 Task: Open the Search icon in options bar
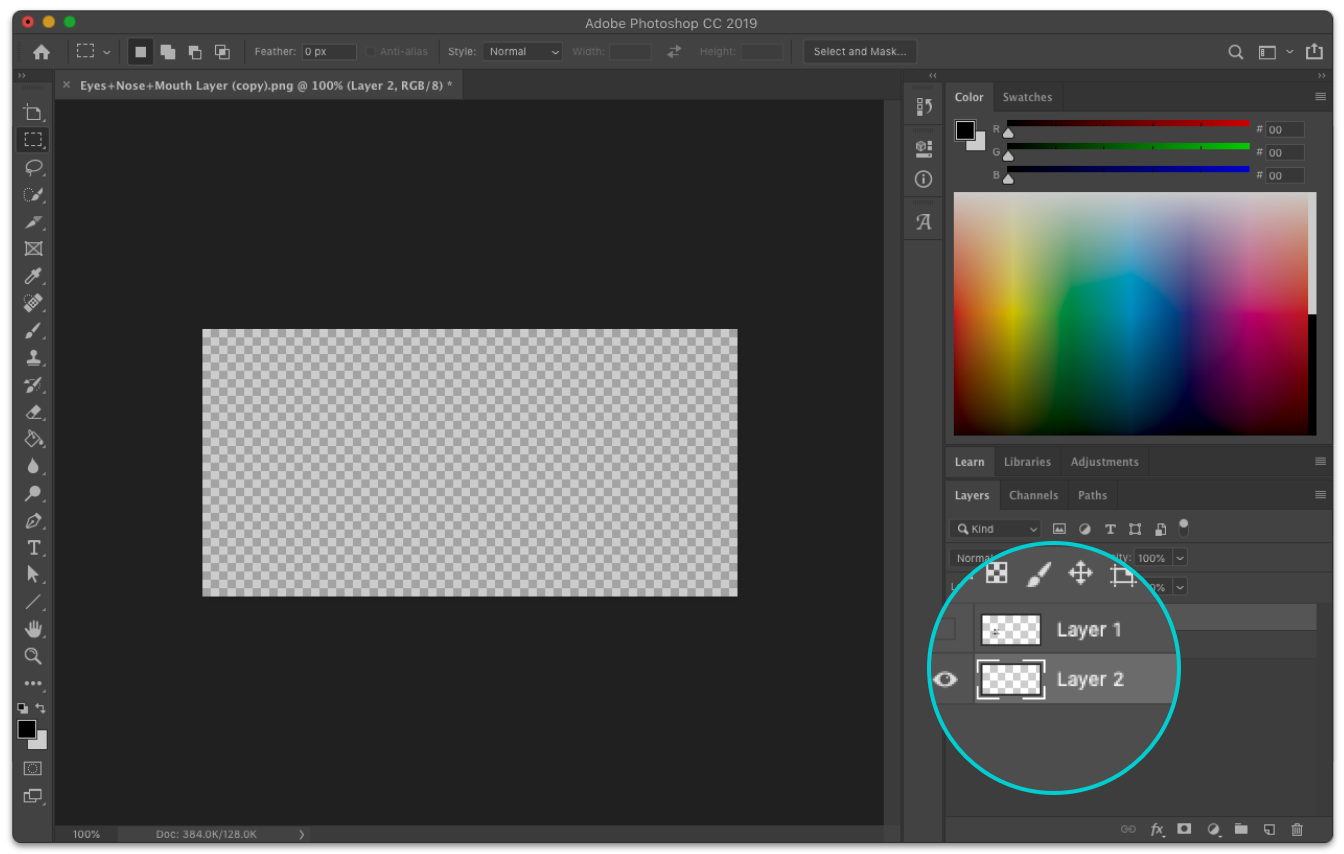(x=1236, y=52)
